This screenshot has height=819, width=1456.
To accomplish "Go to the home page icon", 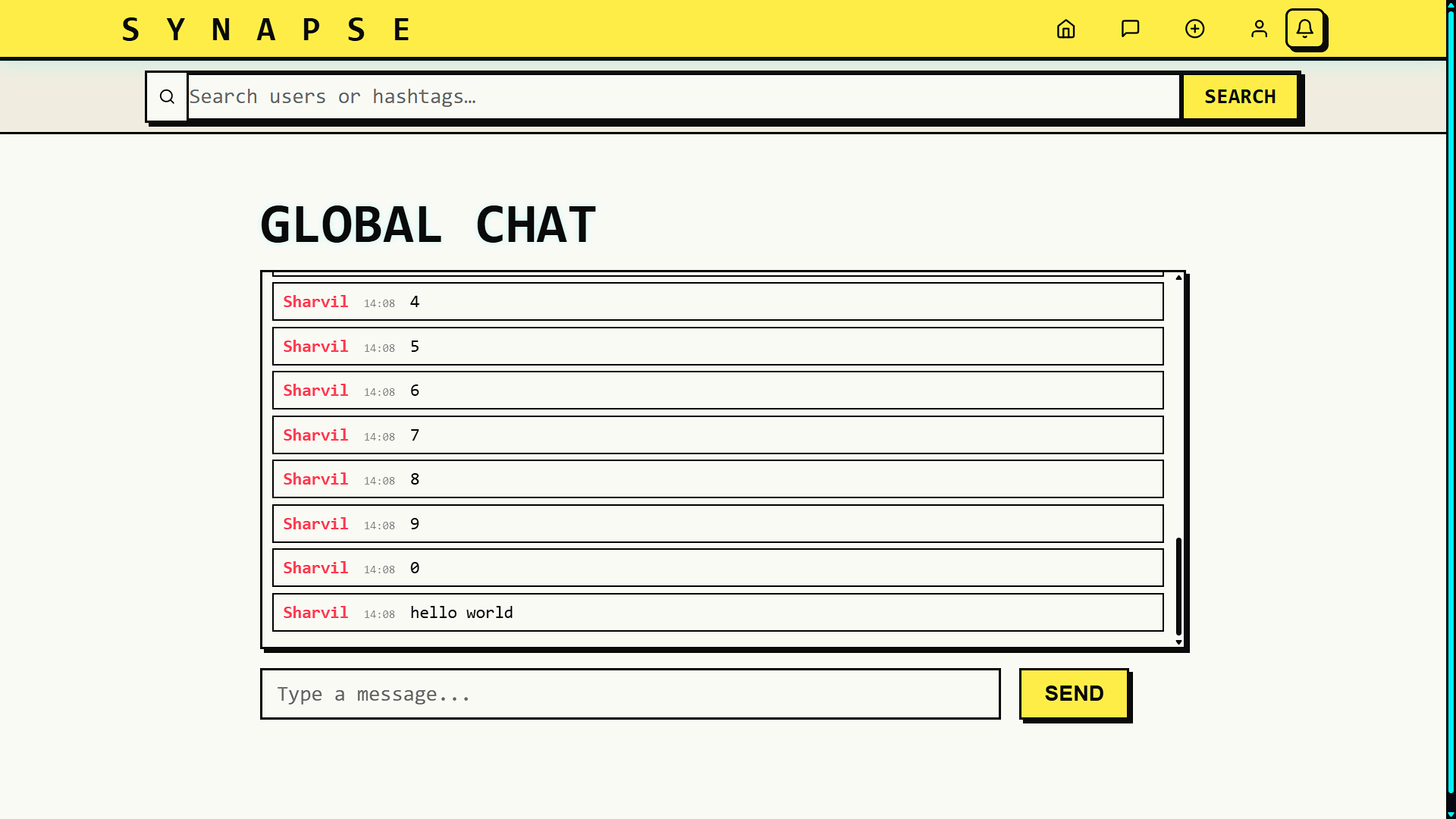I will (1065, 29).
